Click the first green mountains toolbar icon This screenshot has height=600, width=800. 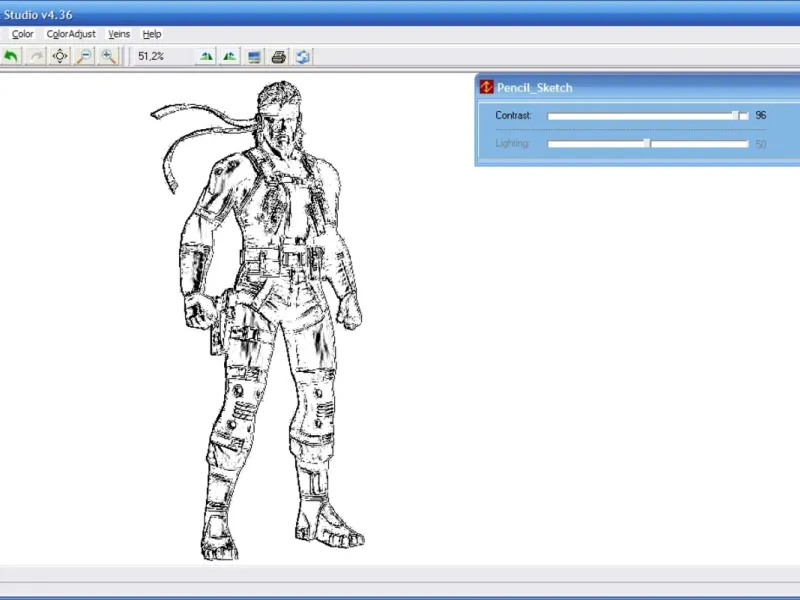tap(206, 56)
